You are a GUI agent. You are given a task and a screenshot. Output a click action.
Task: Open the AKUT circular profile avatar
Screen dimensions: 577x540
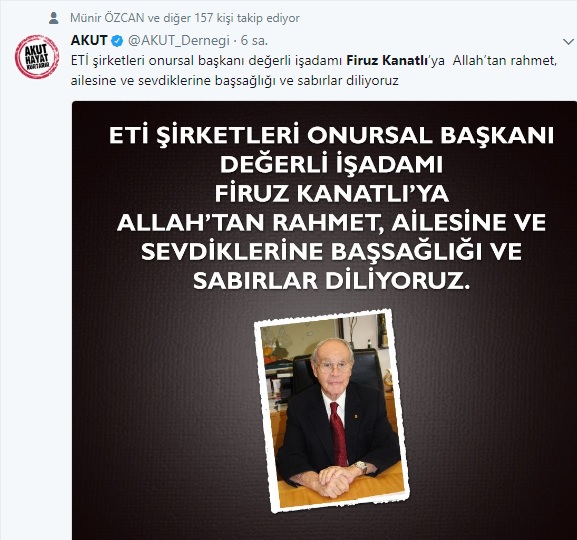pyautogui.click(x=37, y=57)
